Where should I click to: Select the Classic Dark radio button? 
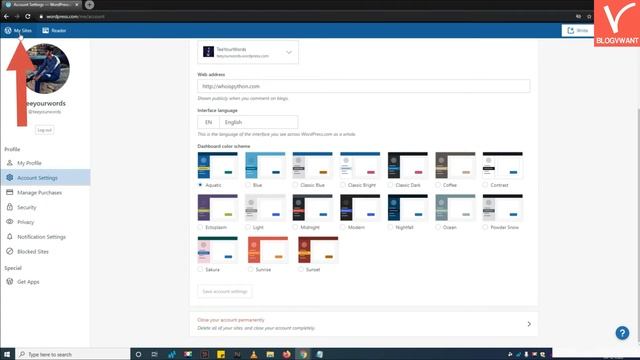coord(390,185)
